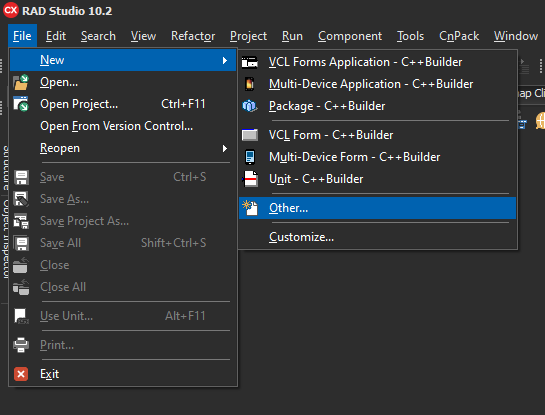Open the Refactor menu
The width and height of the screenshot is (545, 415).
[x=193, y=36]
